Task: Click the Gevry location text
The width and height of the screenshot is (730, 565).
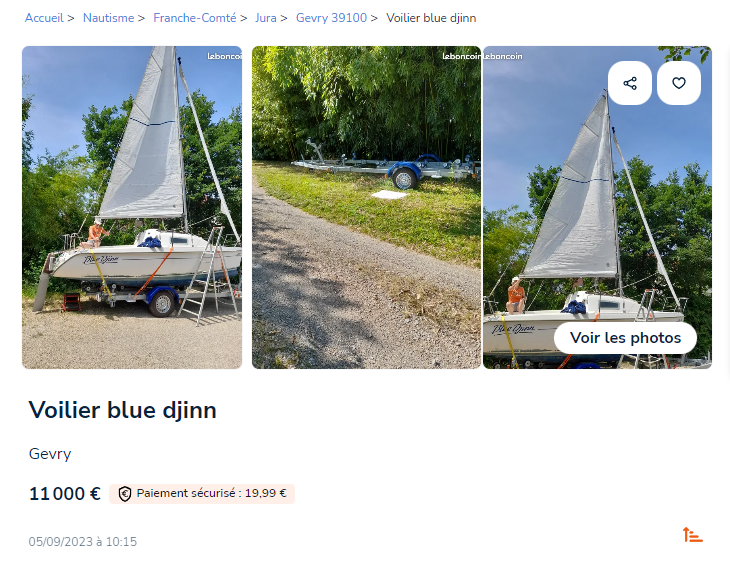Action: 50,454
